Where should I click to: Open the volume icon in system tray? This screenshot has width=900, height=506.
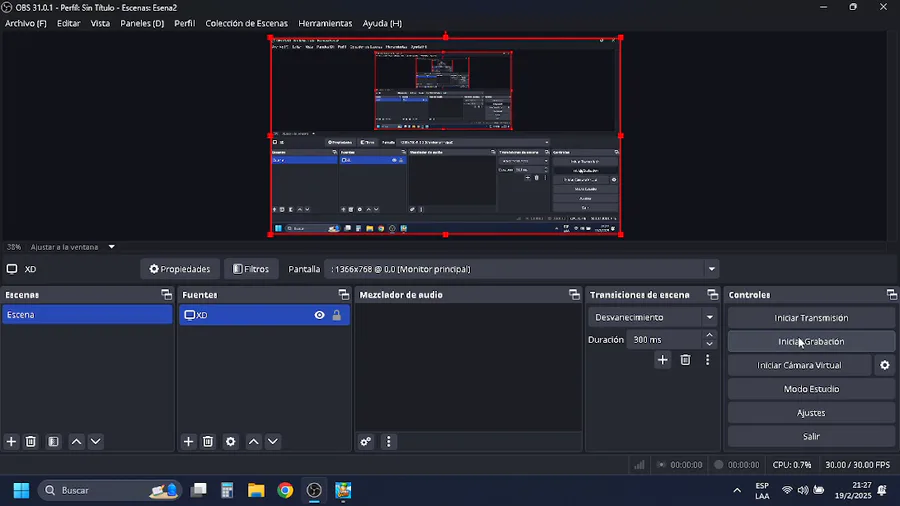(x=803, y=490)
